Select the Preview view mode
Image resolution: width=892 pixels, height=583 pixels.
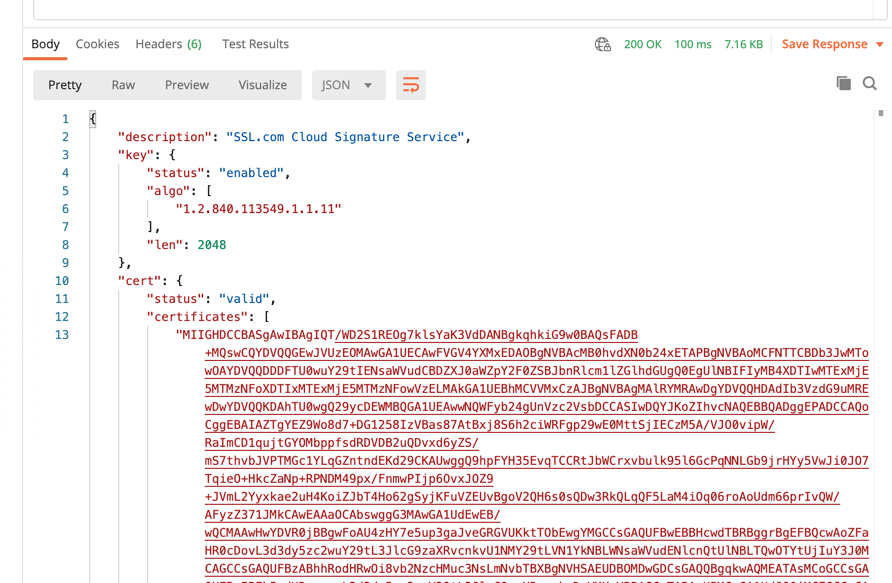[x=186, y=85]
